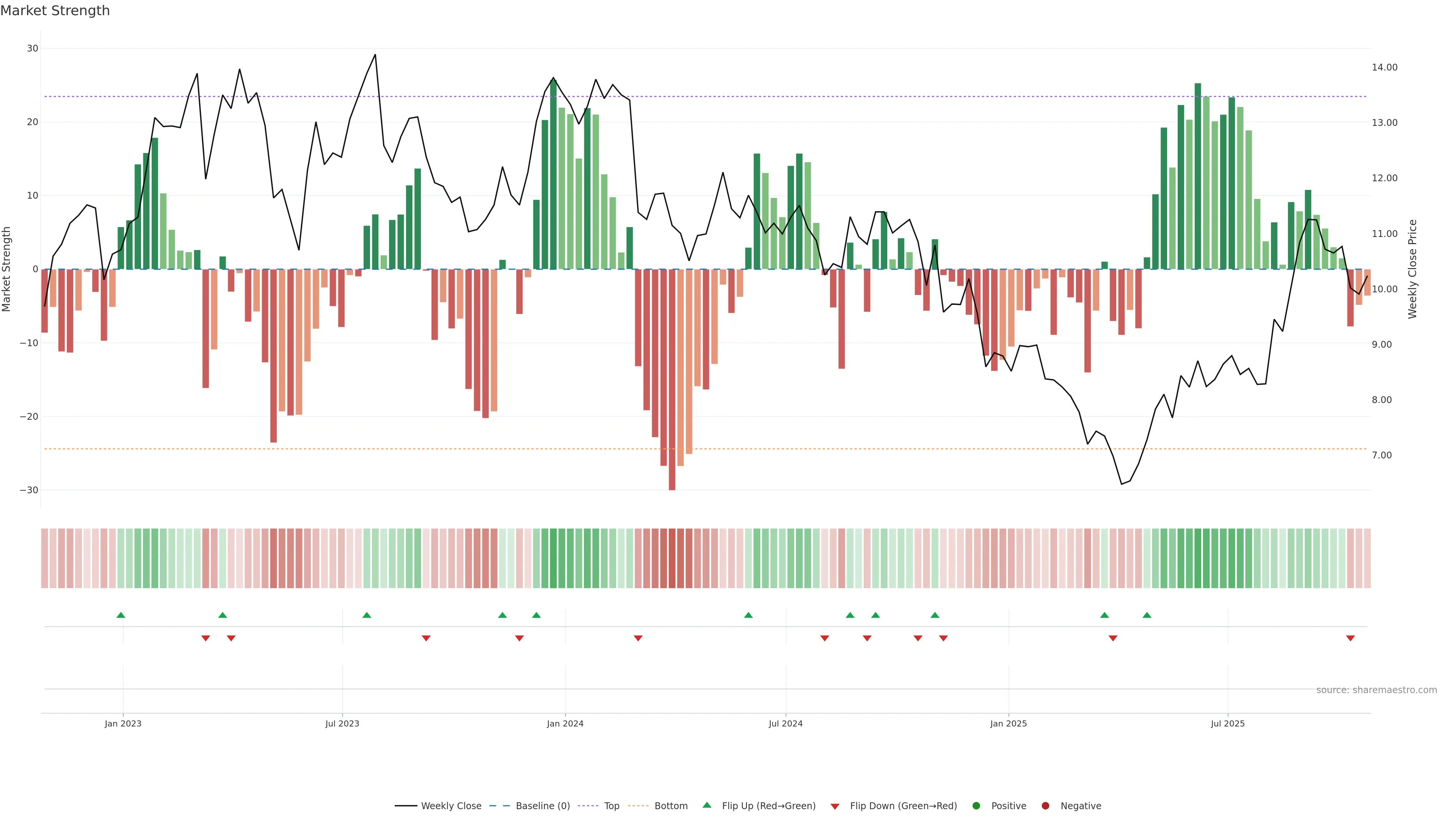Click the Jul 2025 x-axis label
This screenshot has width=1456, height=819.
point(1227,723)
